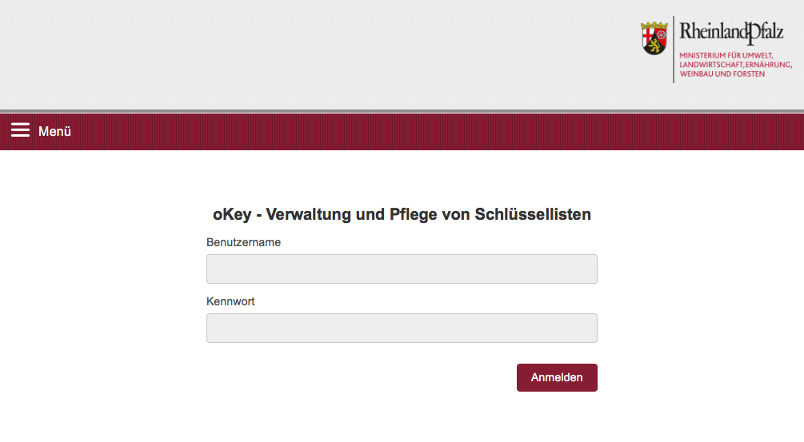Click the Menü label in navigation bar
The image size is (804, 442).
[55, 131]
